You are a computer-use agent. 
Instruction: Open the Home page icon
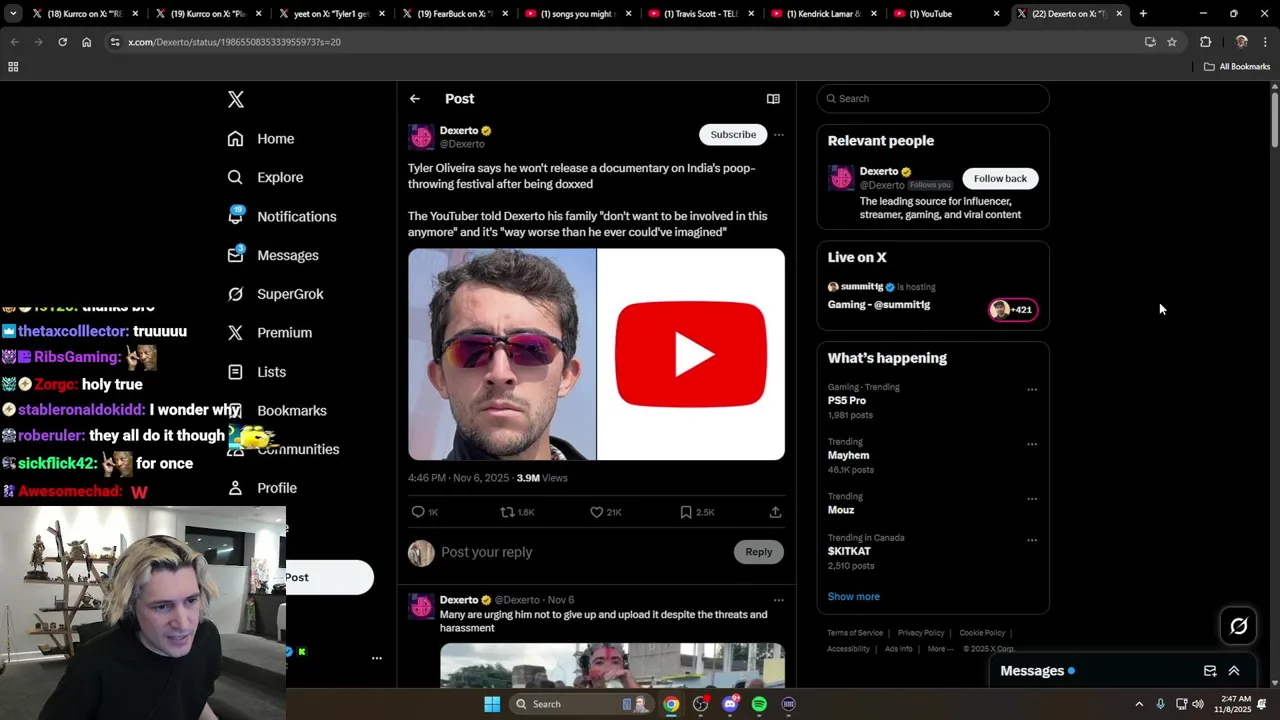click(x=235, y=139)
